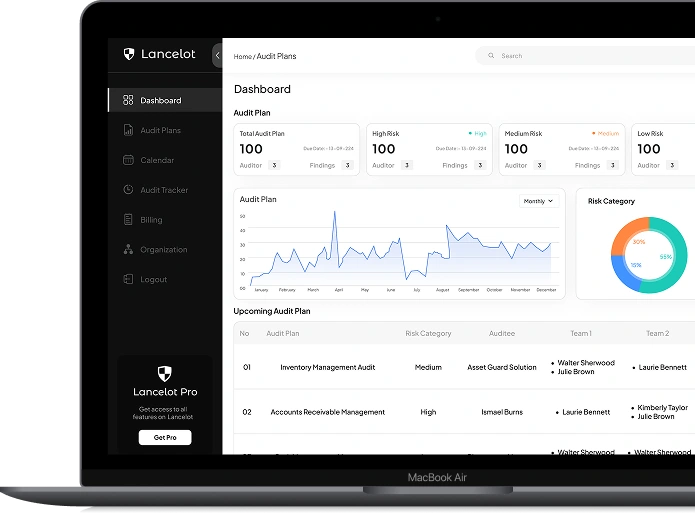Screen dimensions: 695x514
Task: Click the Audit Plans chart icon
Action: [x=128, y=130]
